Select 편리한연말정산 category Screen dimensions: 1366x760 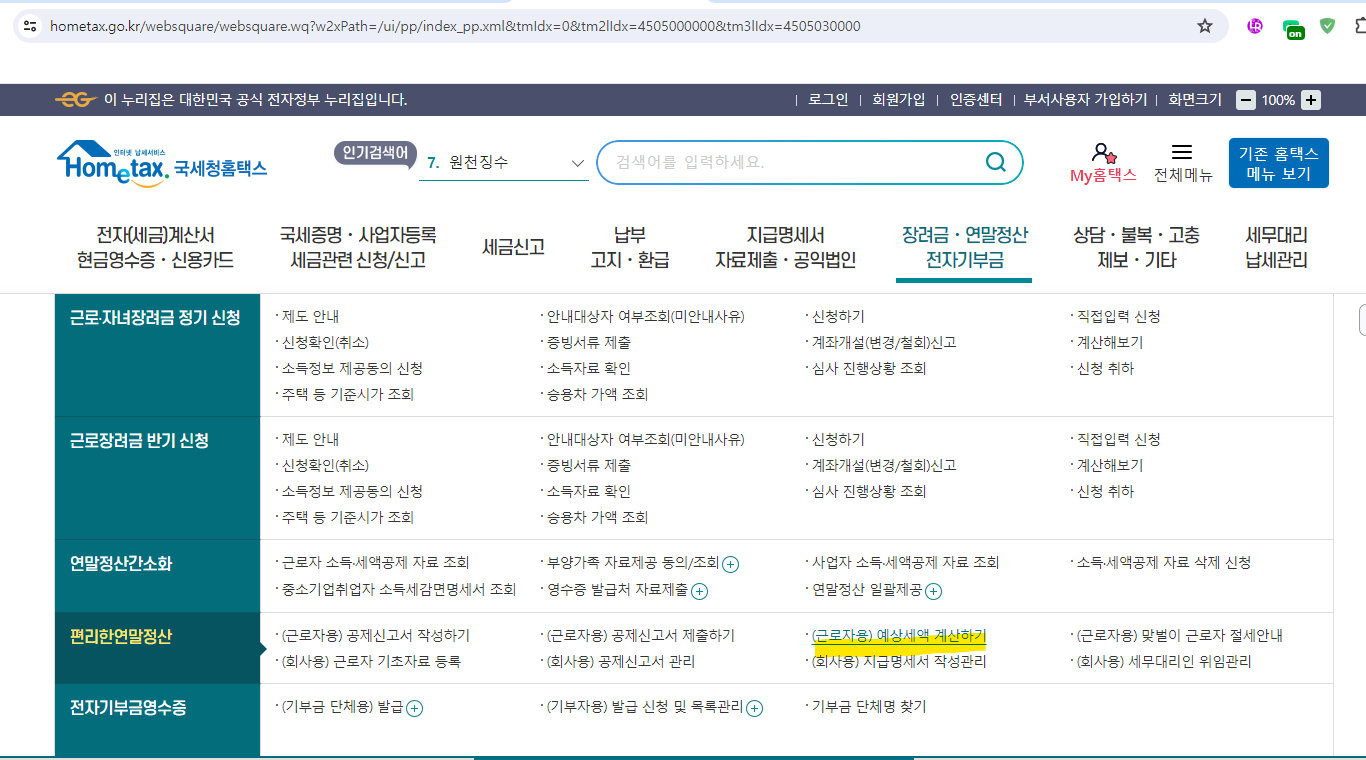(x=121, y=636)
